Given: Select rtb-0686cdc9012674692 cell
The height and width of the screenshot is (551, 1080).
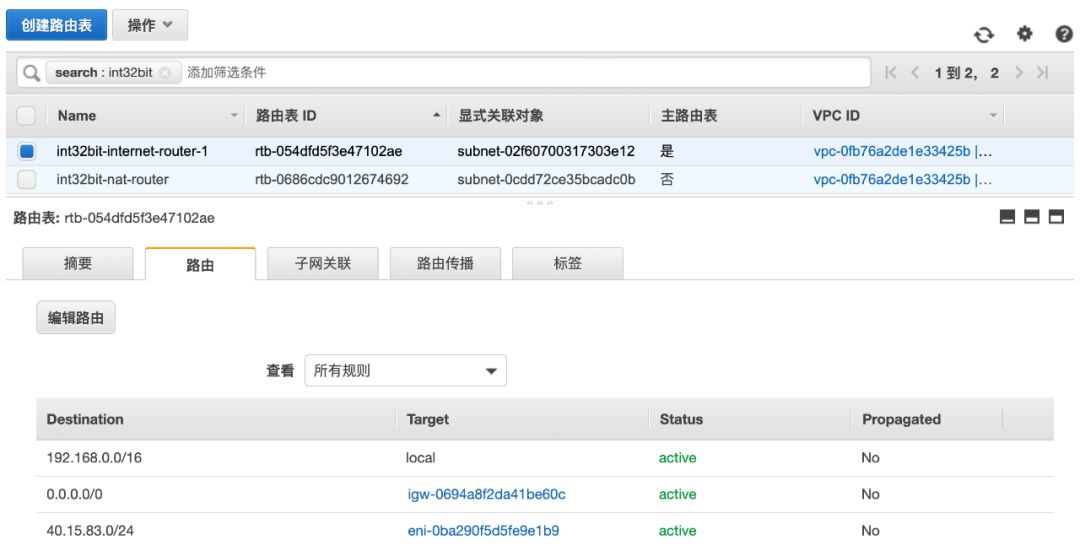Looking at the screenshot, I should [331, 180].
